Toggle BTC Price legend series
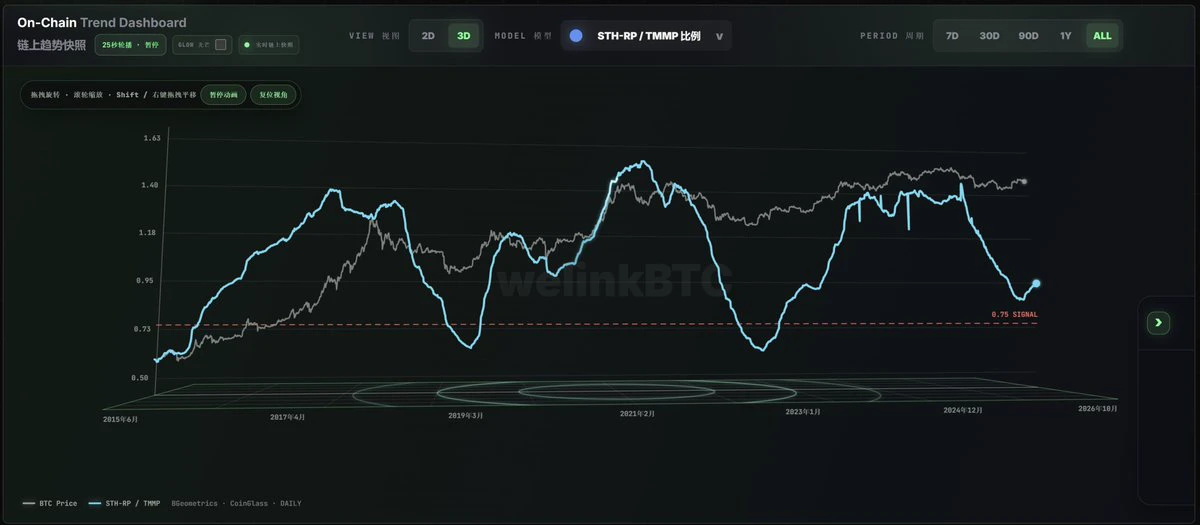Image resolution: width=1200 pixels, height=525 pixels. 50,503
